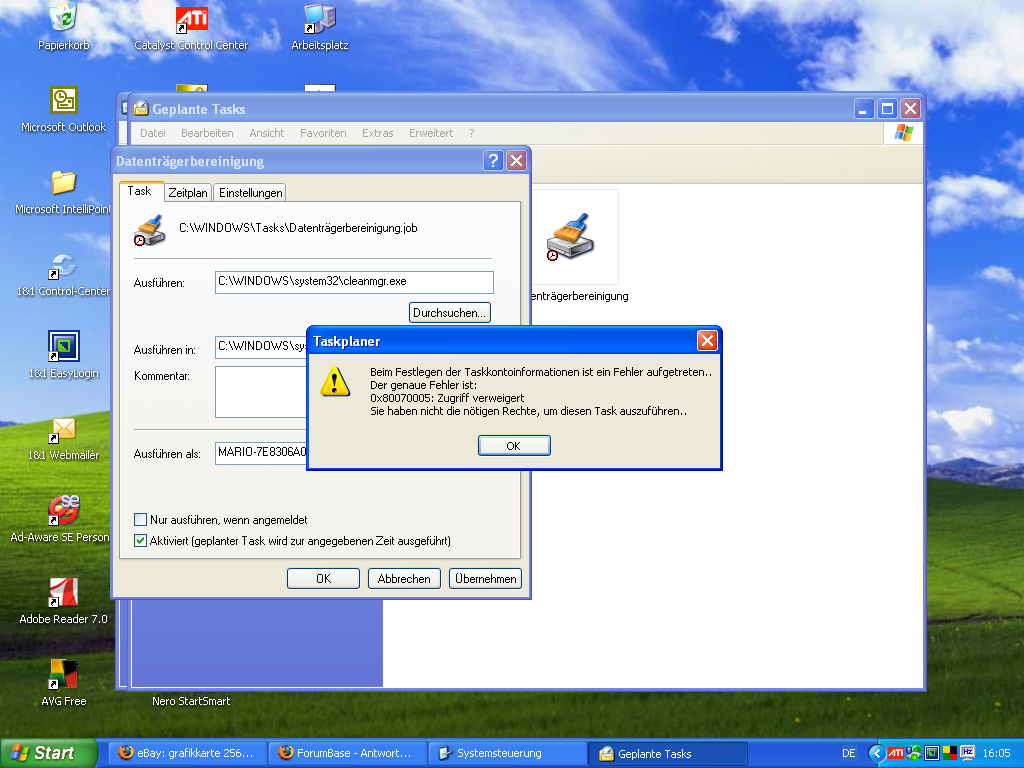The image size is (1024, 768).
Task: Click the Windows flag logo in Geplante Tasks
Action: 904,133
